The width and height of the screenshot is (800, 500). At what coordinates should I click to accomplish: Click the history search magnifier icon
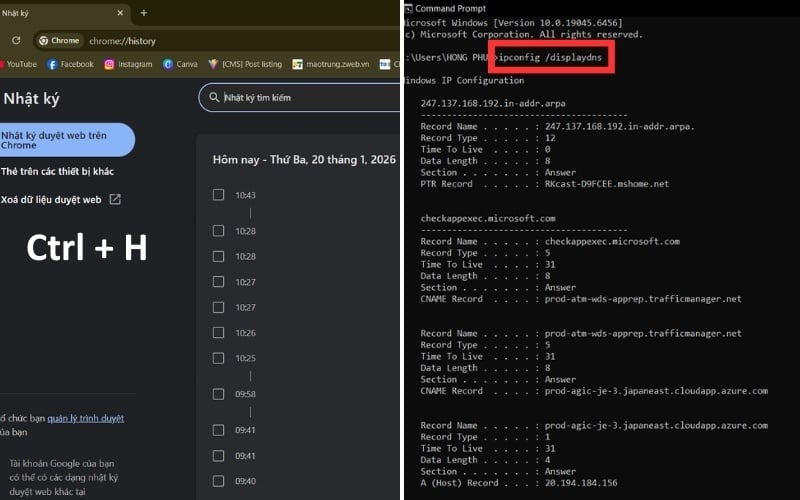click(x=214, y=97)
